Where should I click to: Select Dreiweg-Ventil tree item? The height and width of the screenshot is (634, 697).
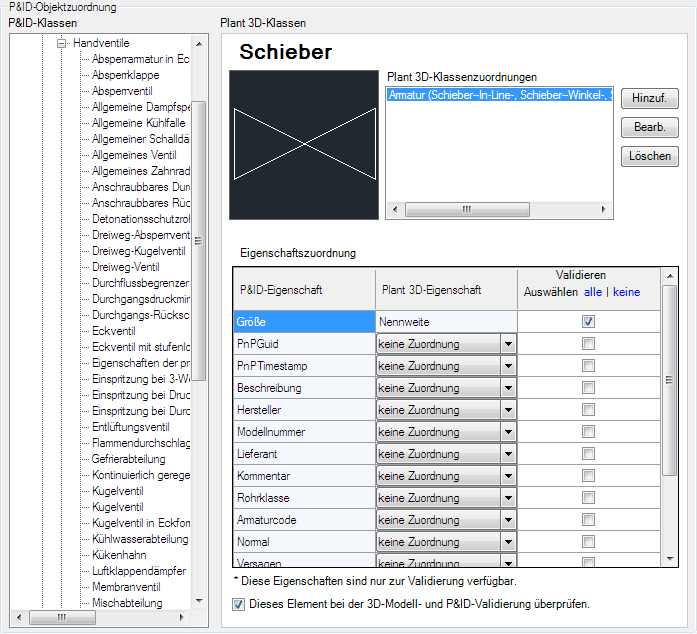[126, 267]
